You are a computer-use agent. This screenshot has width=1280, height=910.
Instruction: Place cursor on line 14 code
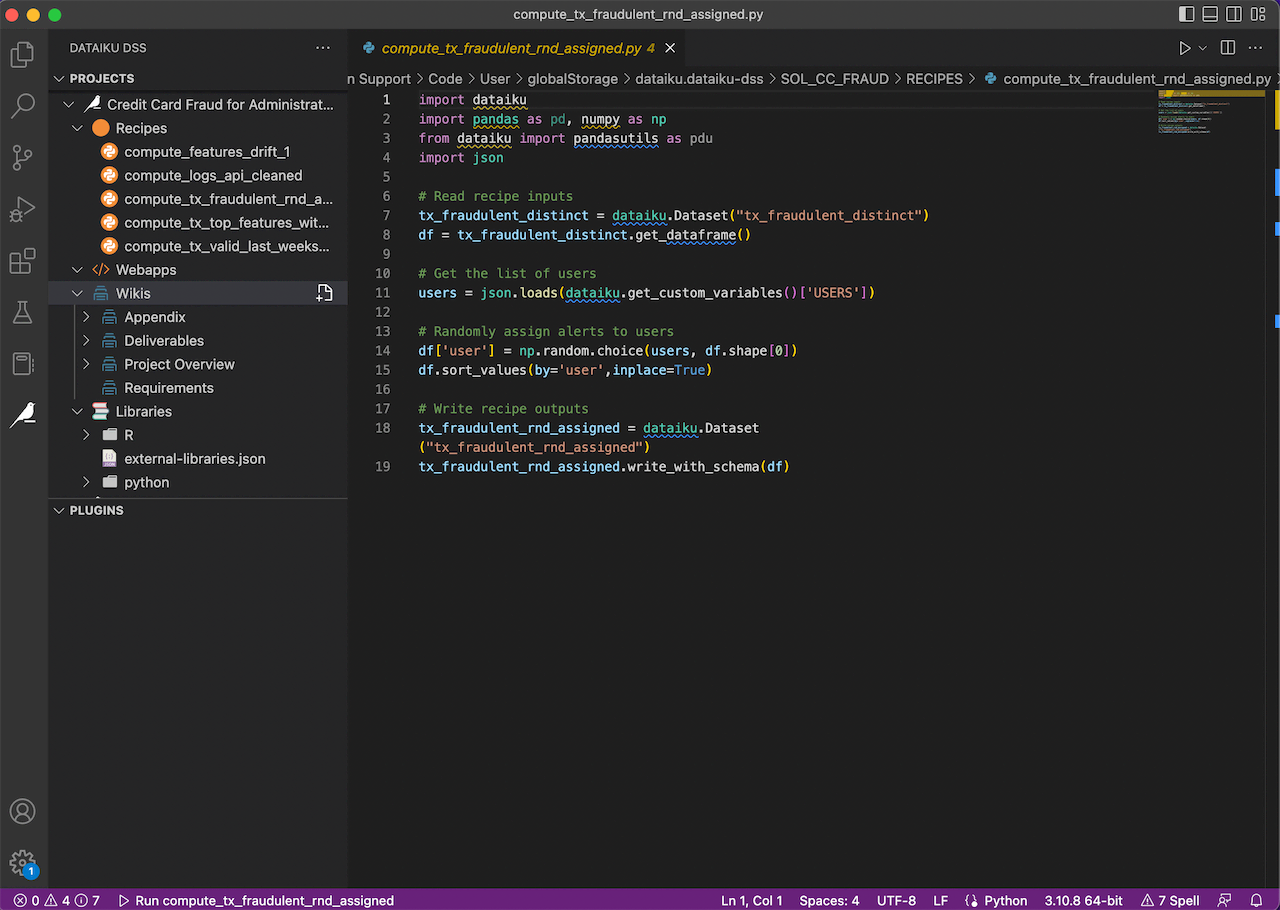click(x=608, y=350)
